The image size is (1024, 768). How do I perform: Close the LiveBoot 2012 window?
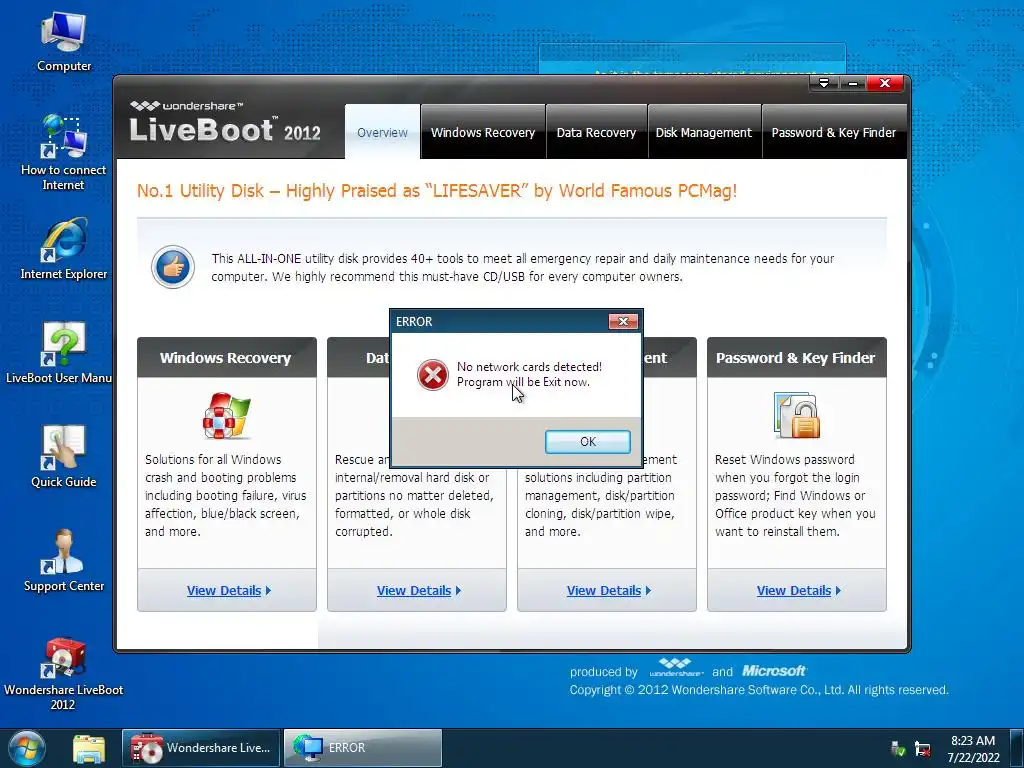tap(885, 83)
